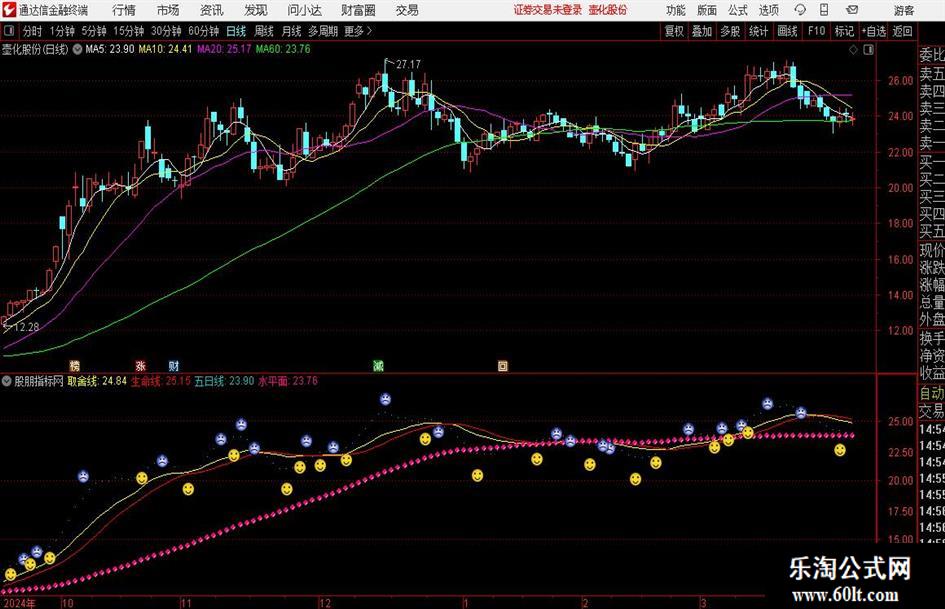Select the 1分钟 period
The width and height of the screenshot is (945, 609).
(61, 31)
